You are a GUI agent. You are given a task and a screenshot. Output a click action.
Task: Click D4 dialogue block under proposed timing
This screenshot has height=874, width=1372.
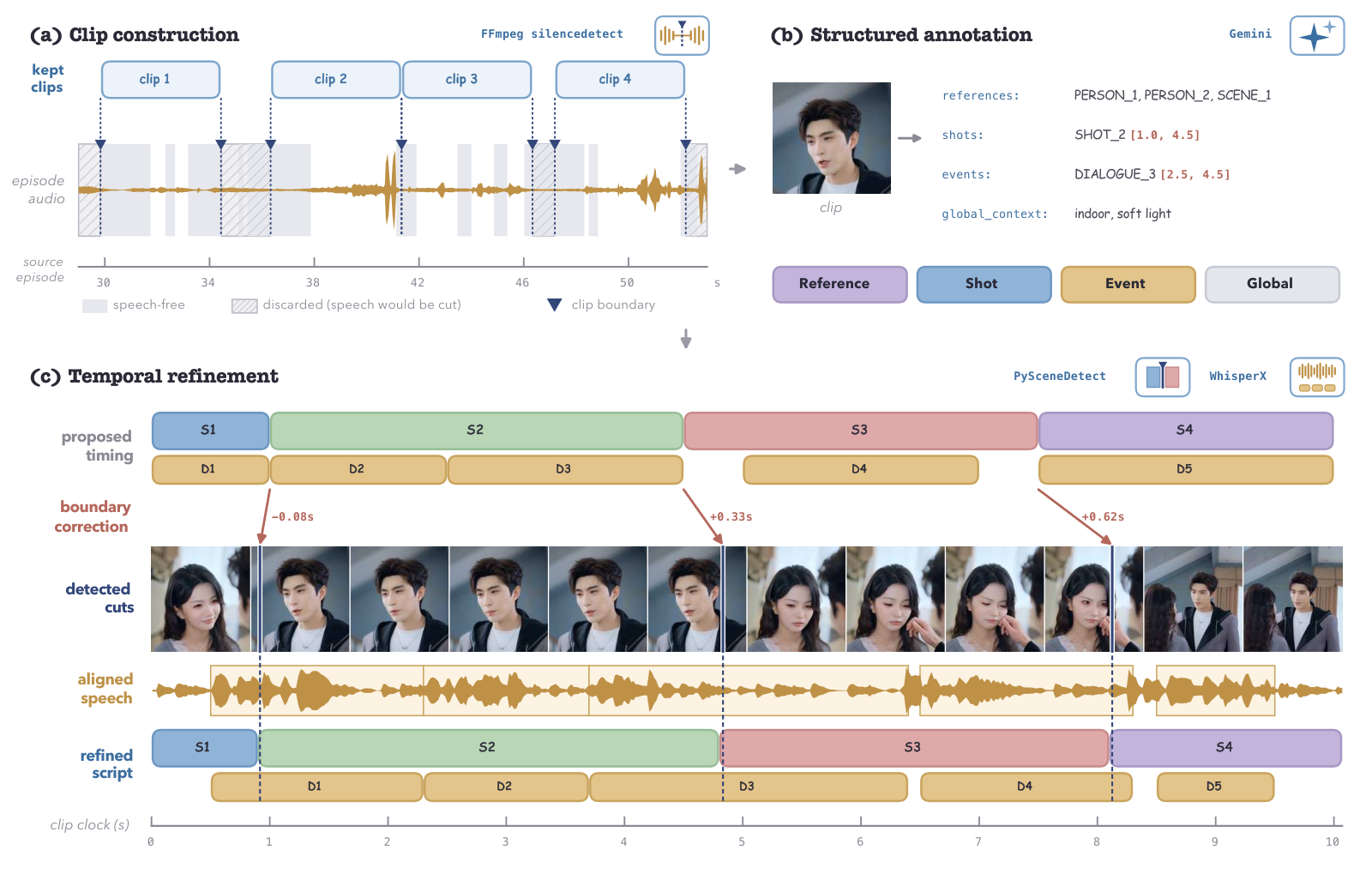[x=861, y=470]
